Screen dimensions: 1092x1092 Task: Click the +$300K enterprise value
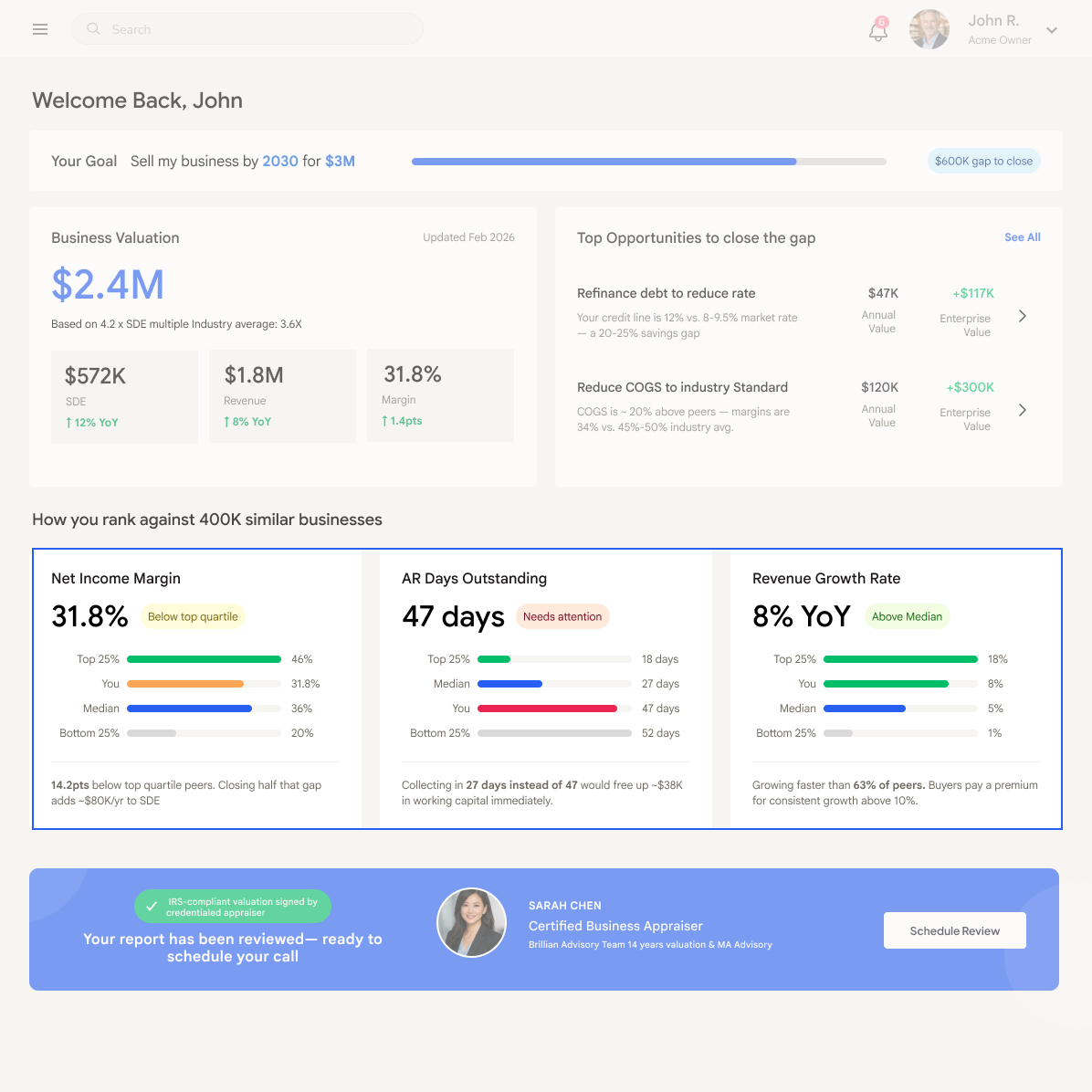[970, 387]
